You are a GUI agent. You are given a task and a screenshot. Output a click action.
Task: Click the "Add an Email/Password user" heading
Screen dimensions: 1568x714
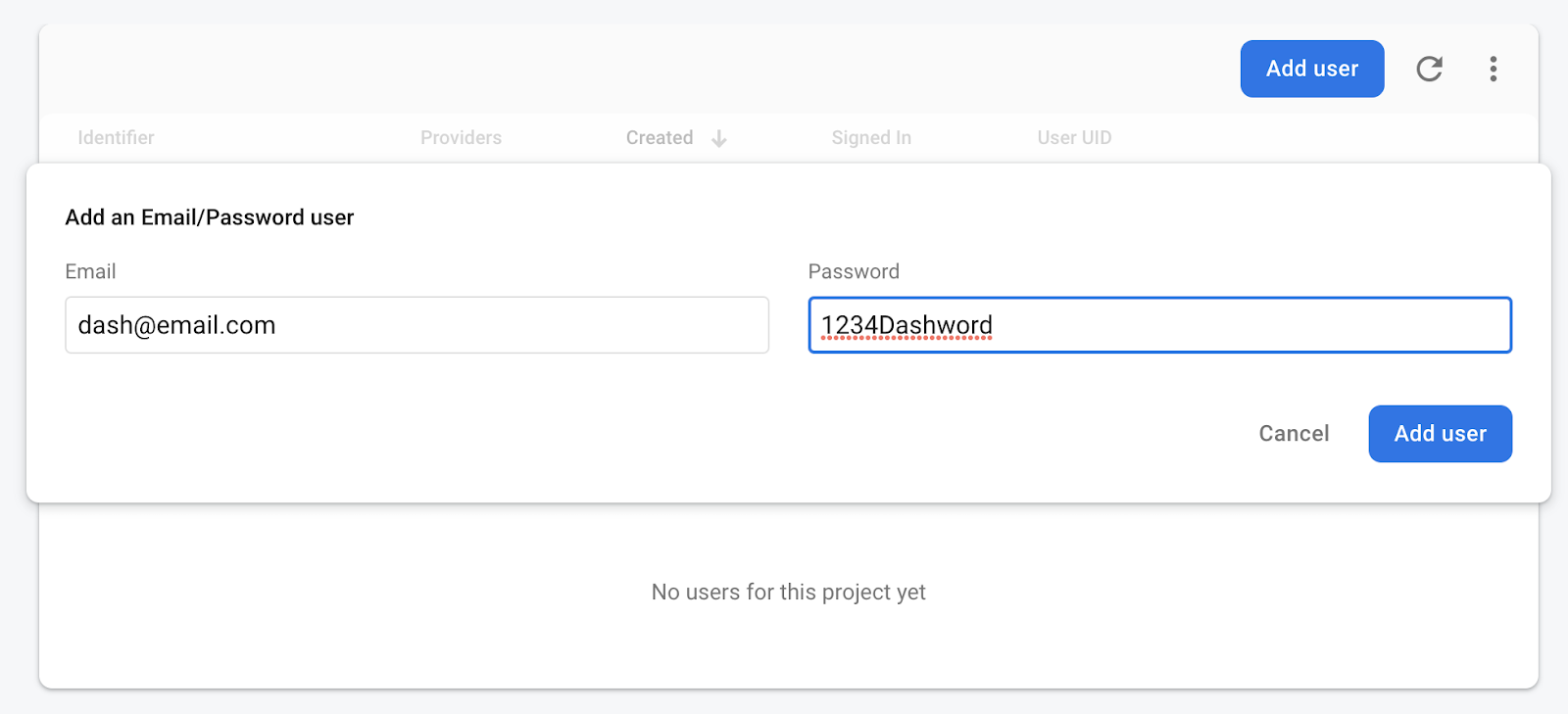[209, 217]
